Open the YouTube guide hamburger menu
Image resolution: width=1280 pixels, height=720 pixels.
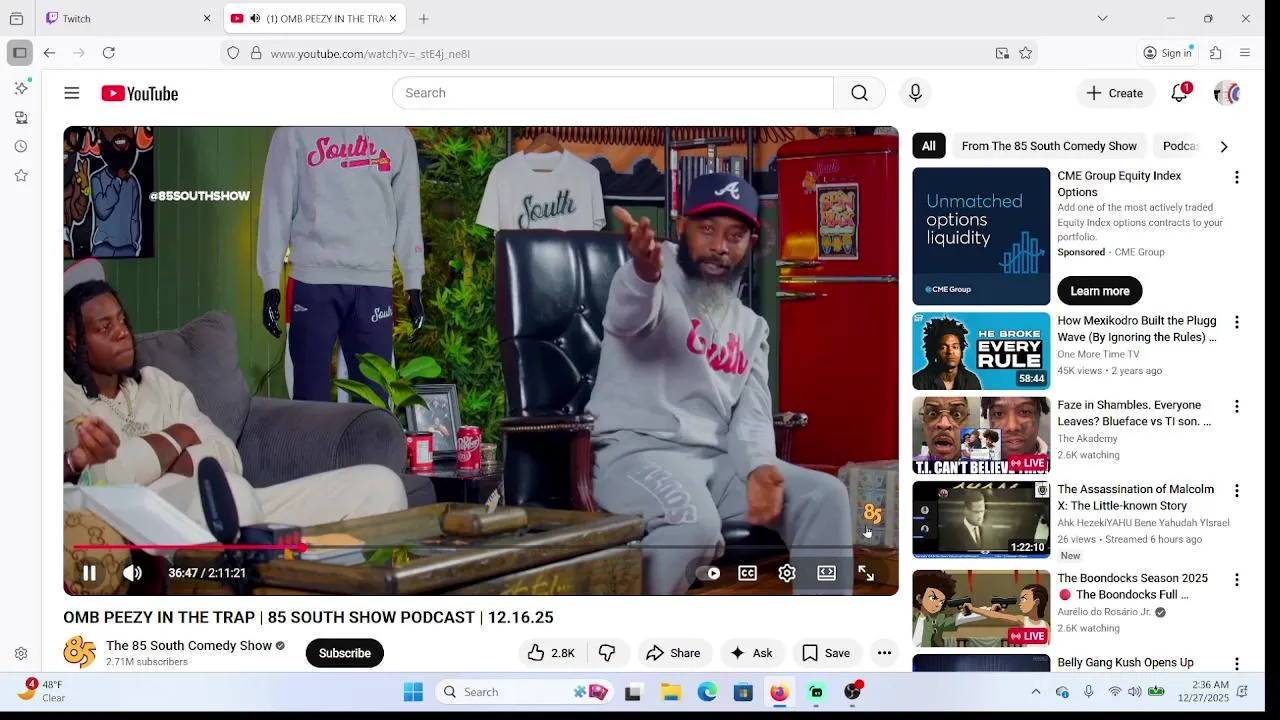tap(72, 93)
